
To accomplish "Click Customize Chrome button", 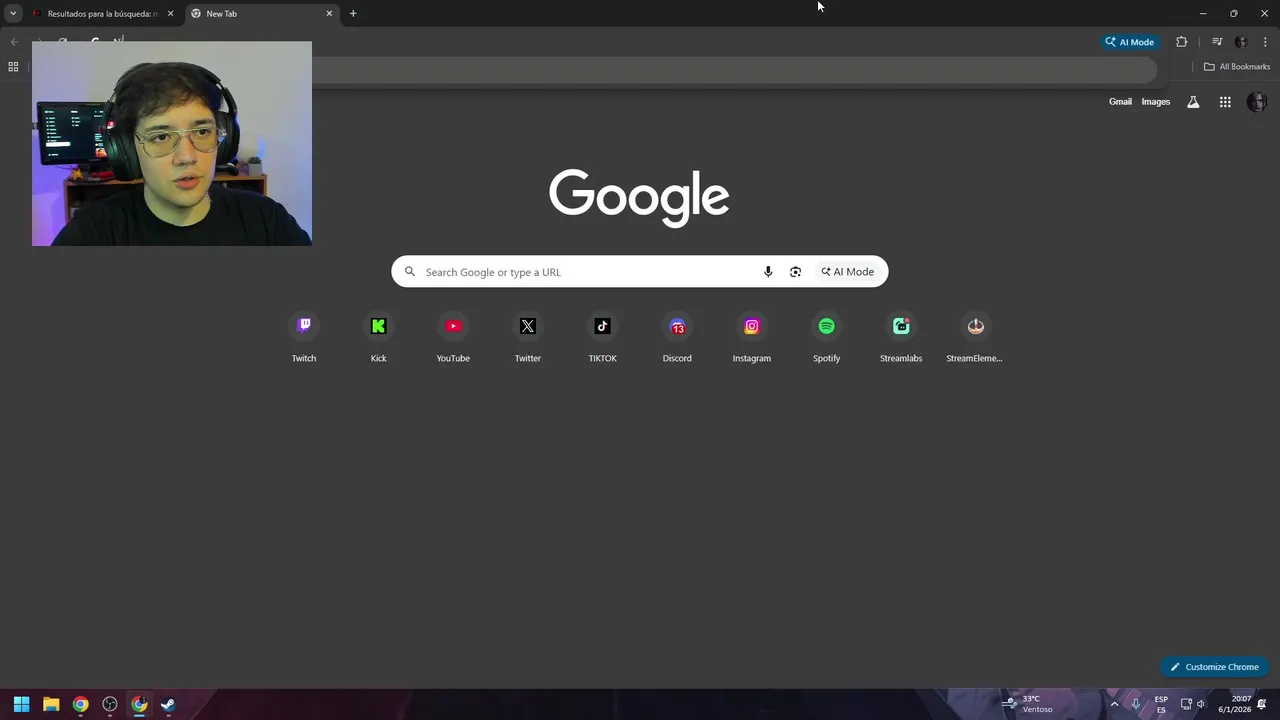I will coord(1214,667).
